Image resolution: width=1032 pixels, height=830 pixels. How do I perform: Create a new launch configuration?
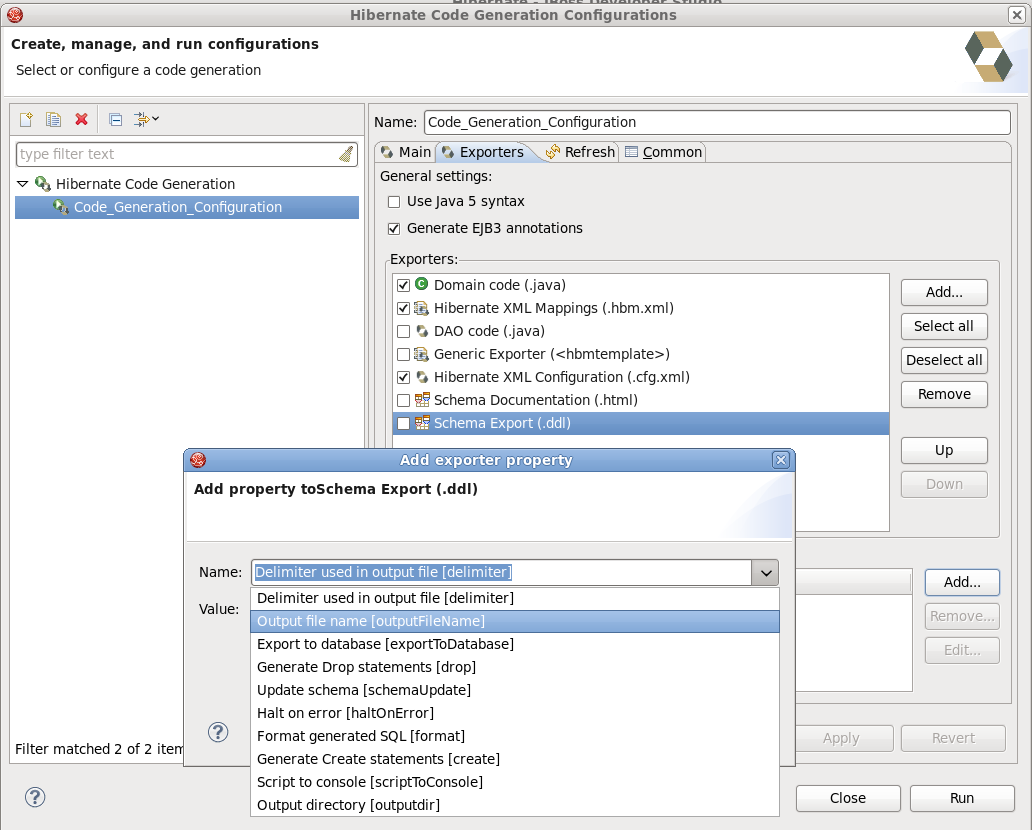25,119
